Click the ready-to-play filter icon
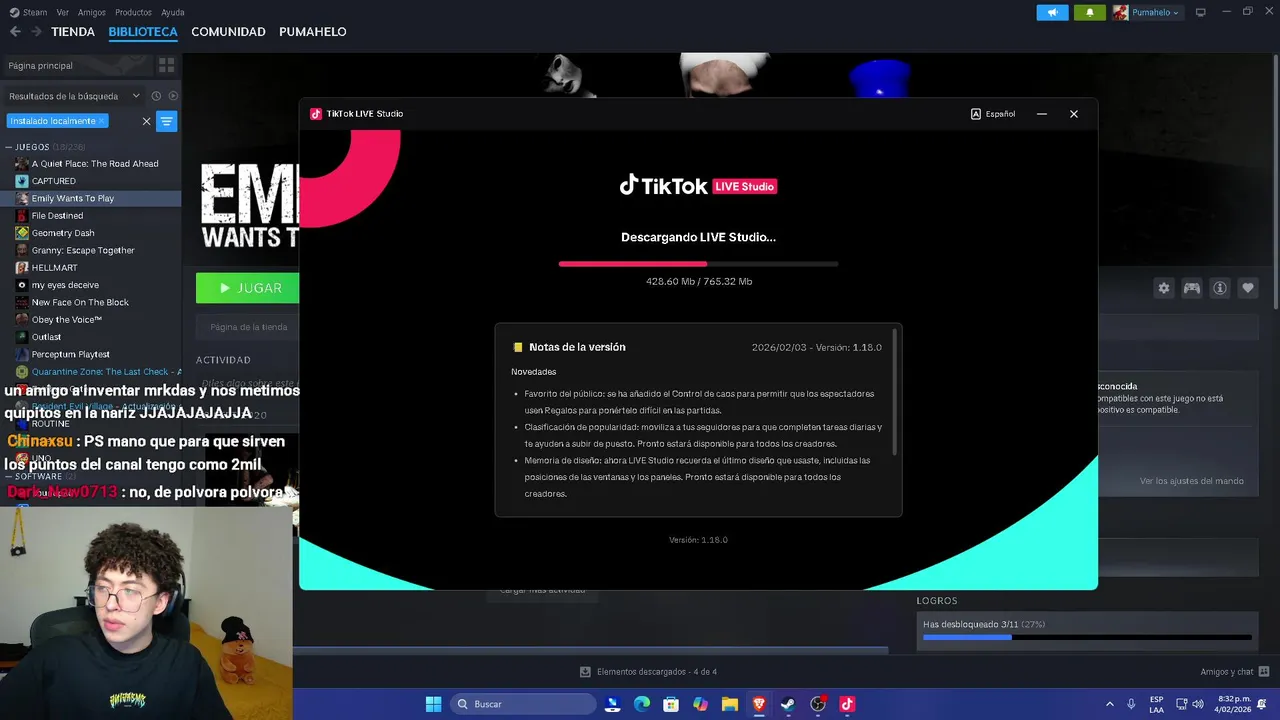 click(x=173, y=96)
